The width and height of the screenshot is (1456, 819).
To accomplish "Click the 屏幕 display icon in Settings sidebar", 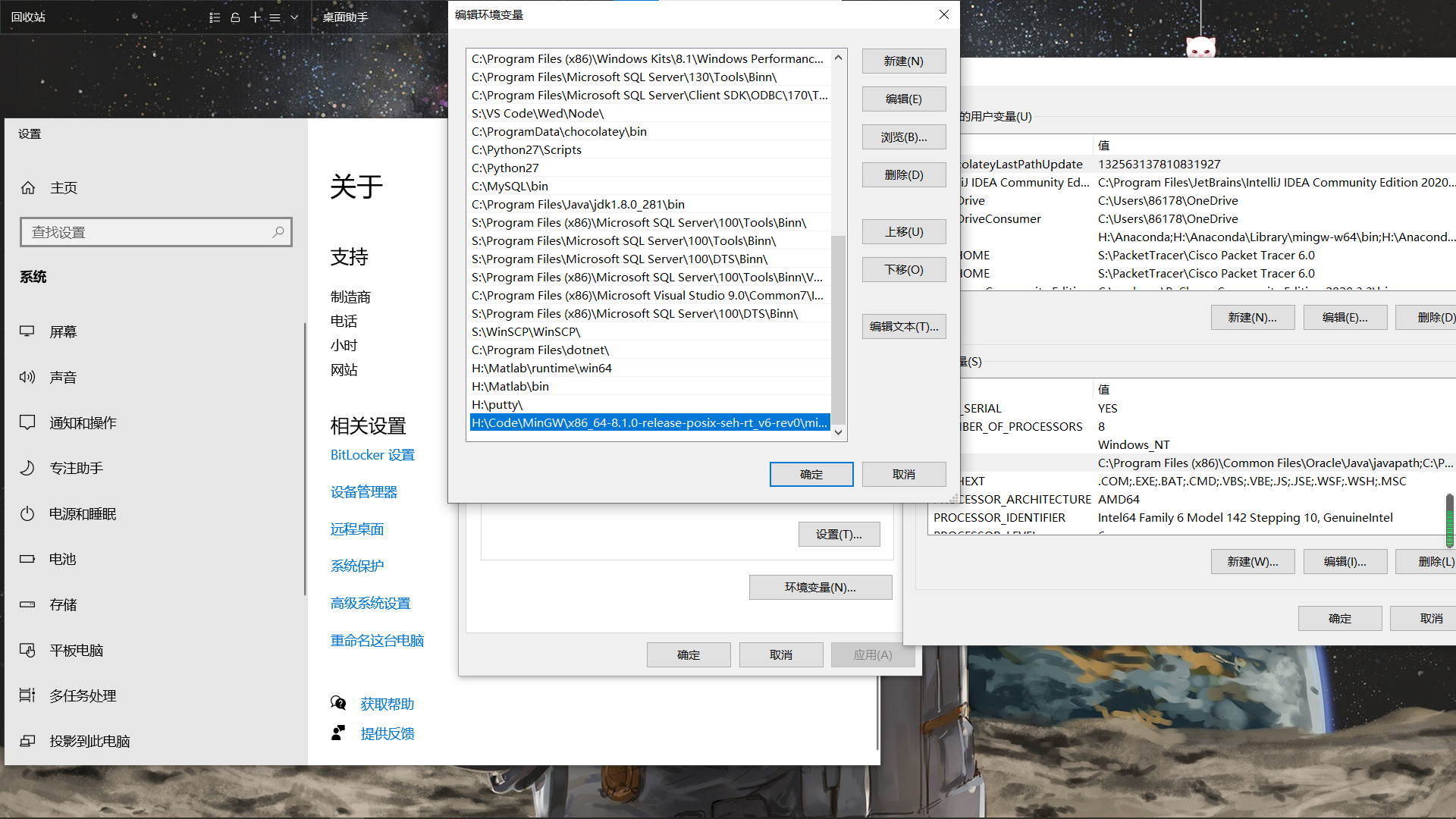I will [x=27, y=331].
